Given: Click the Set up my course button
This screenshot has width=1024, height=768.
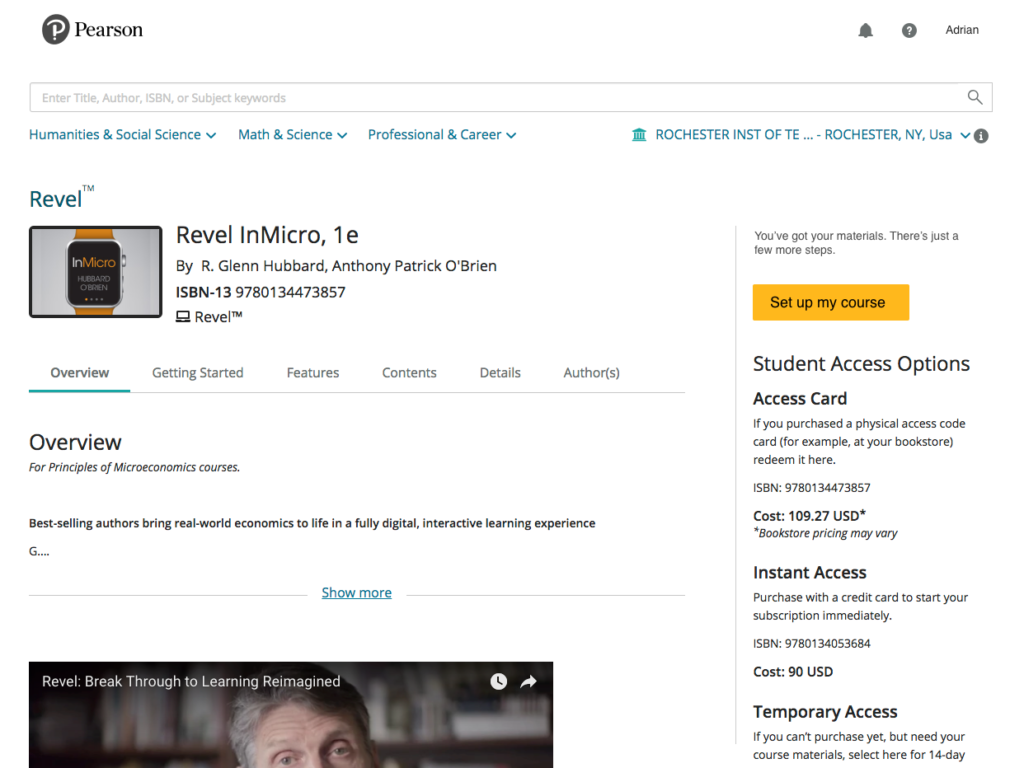Looking at the screenshot, I should [x=831, y=302].
